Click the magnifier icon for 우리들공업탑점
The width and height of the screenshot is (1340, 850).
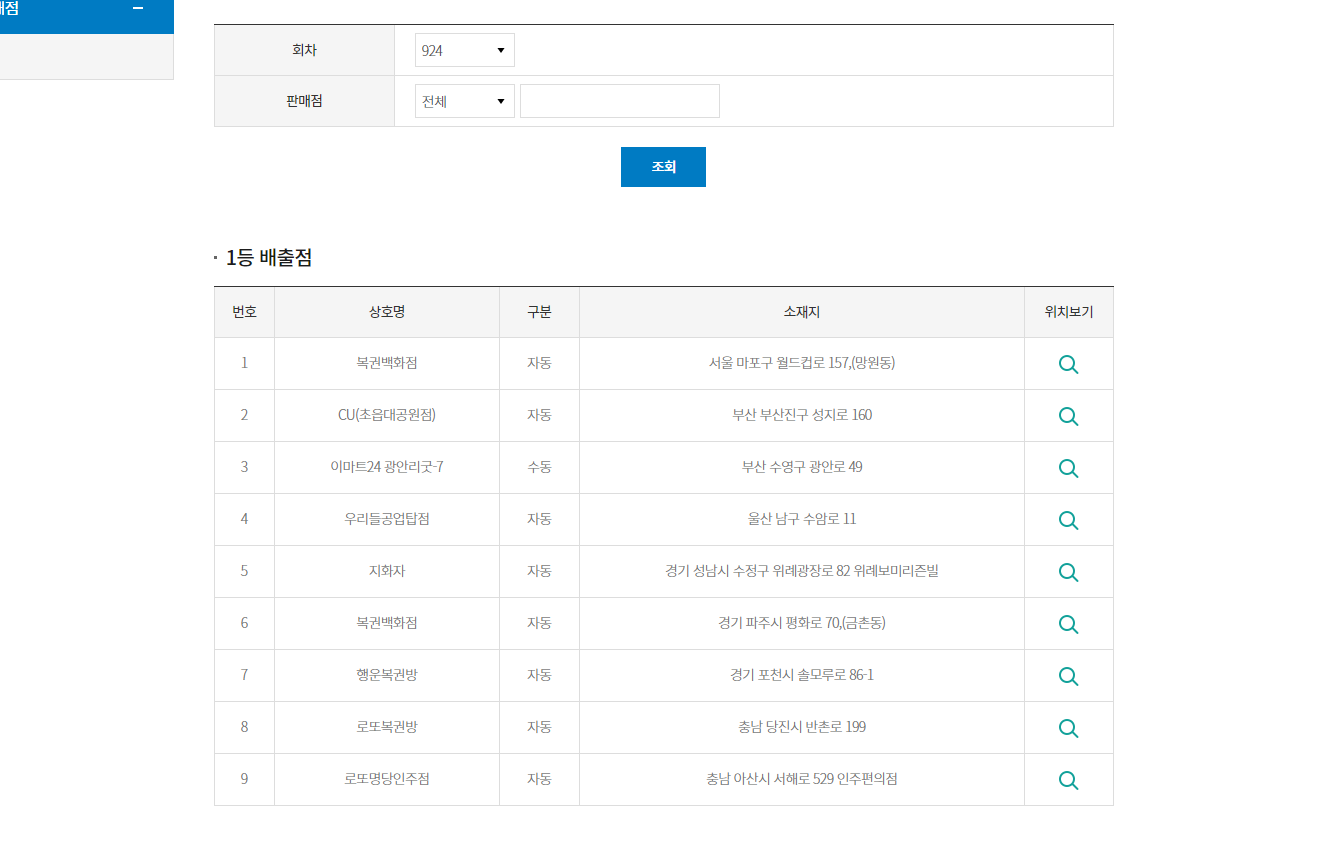point(1068,520)
